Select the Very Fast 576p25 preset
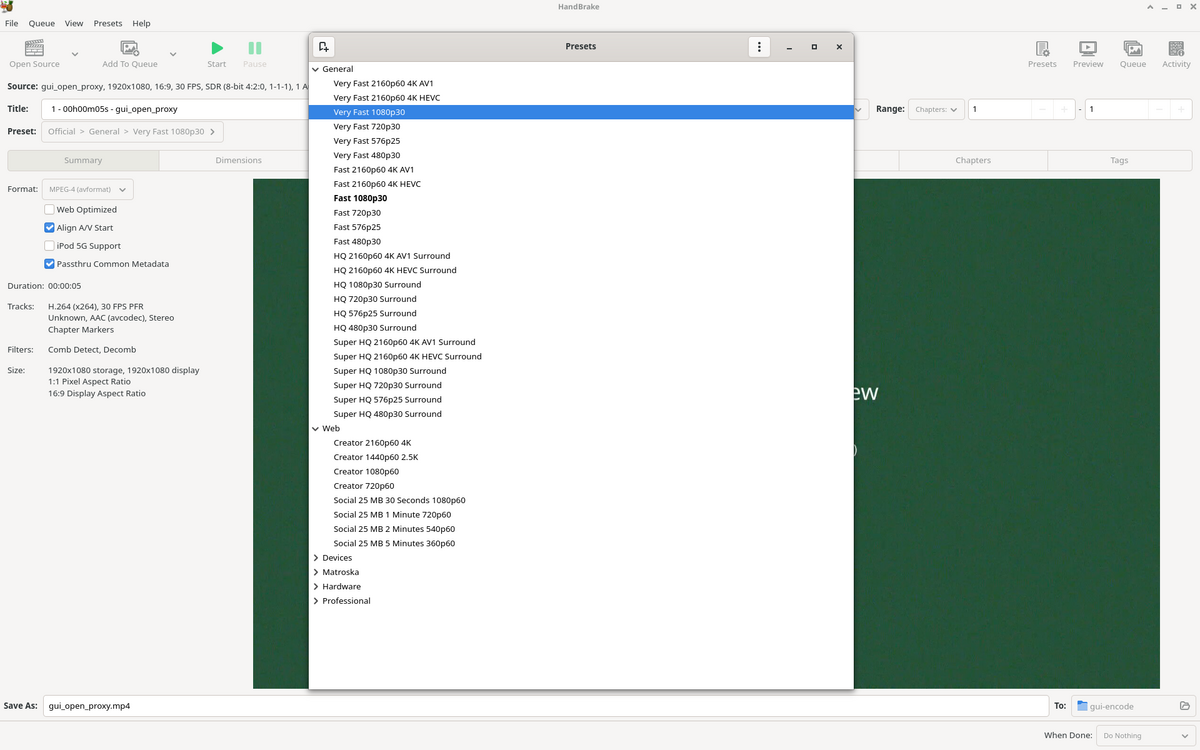 (x=367, y=141)
